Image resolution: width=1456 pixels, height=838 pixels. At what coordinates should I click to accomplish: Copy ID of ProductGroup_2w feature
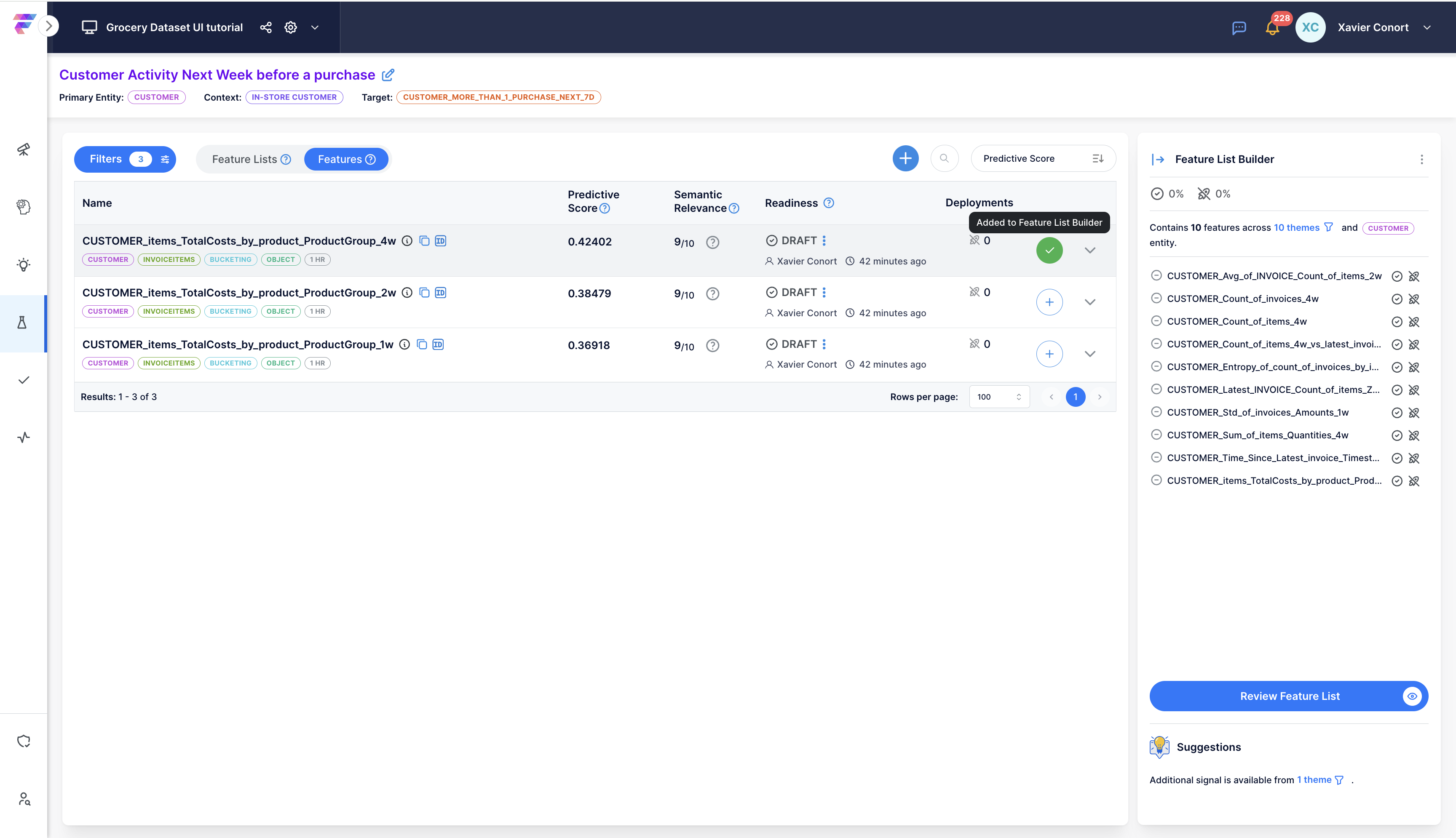click(440, 292)
